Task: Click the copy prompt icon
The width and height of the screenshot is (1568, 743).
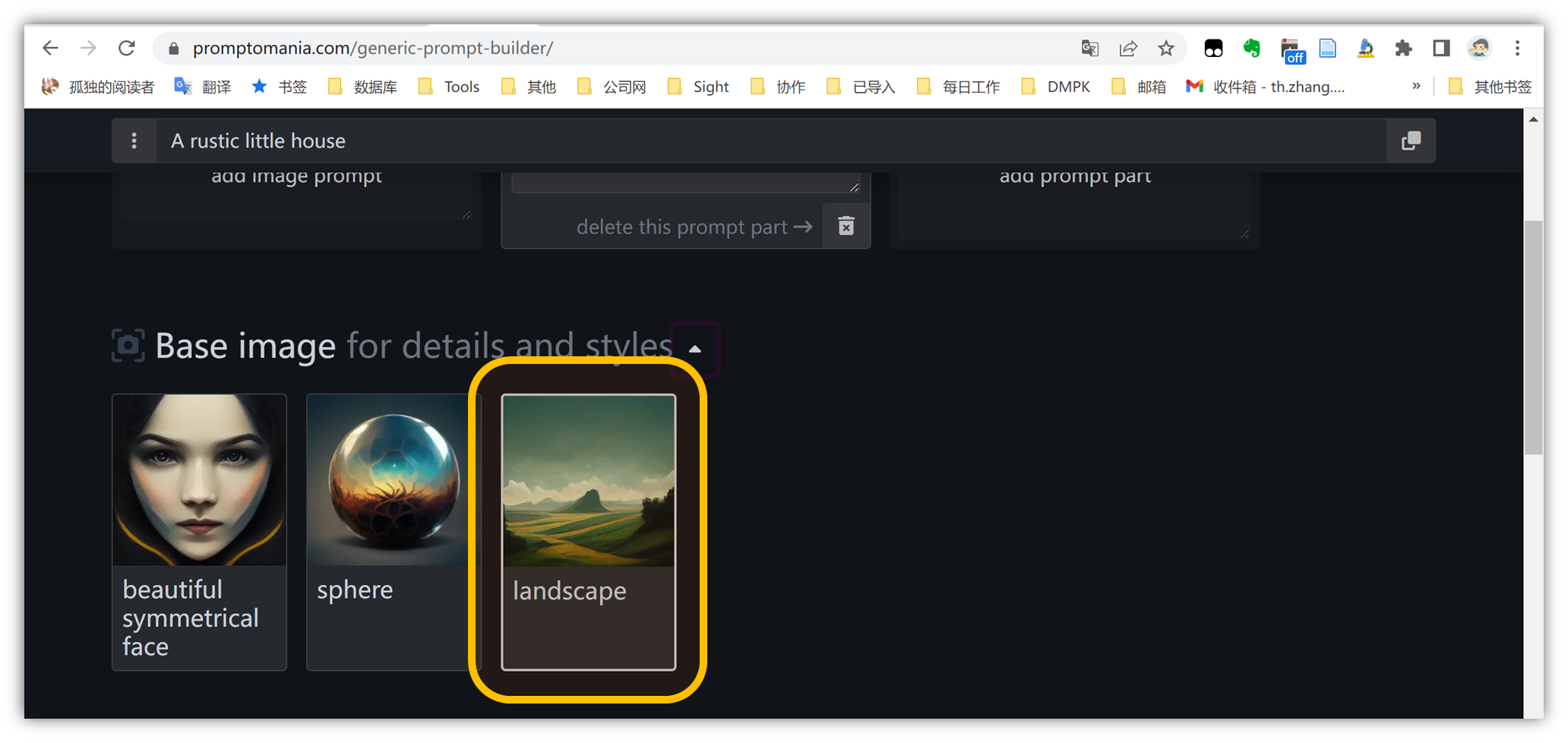Action: coord(1411,141)
